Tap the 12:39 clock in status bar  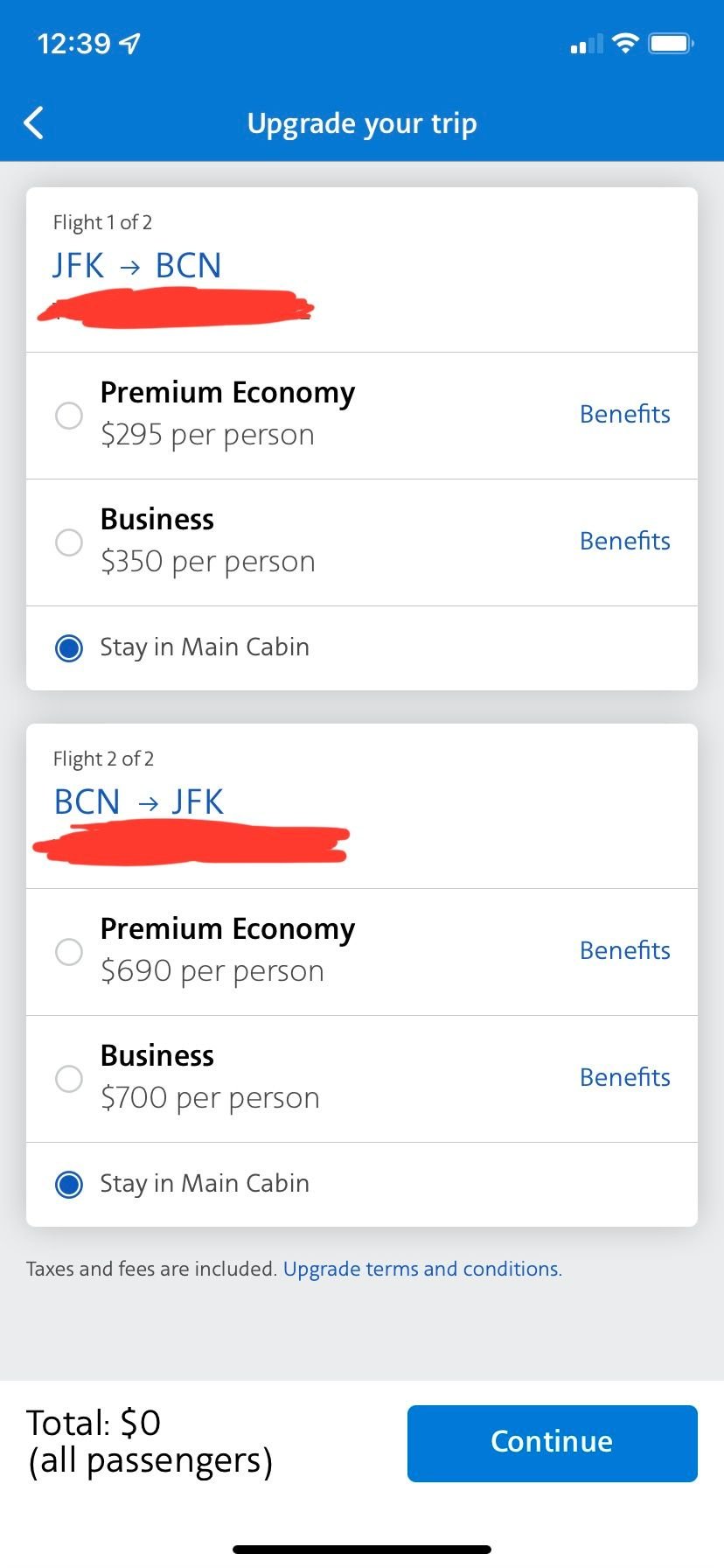(74, 43)
